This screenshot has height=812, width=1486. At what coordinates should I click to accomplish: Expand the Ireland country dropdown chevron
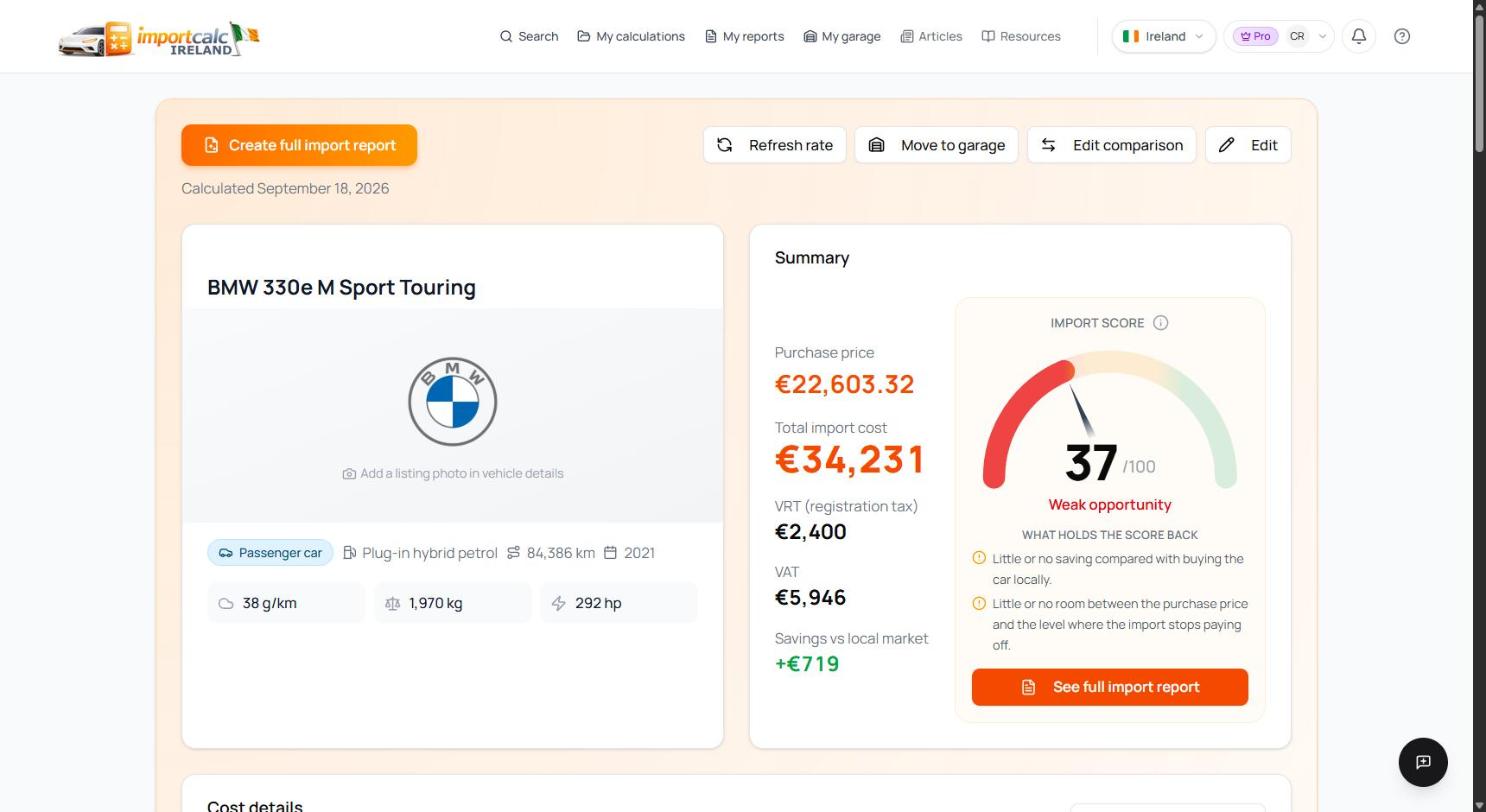1199,37
